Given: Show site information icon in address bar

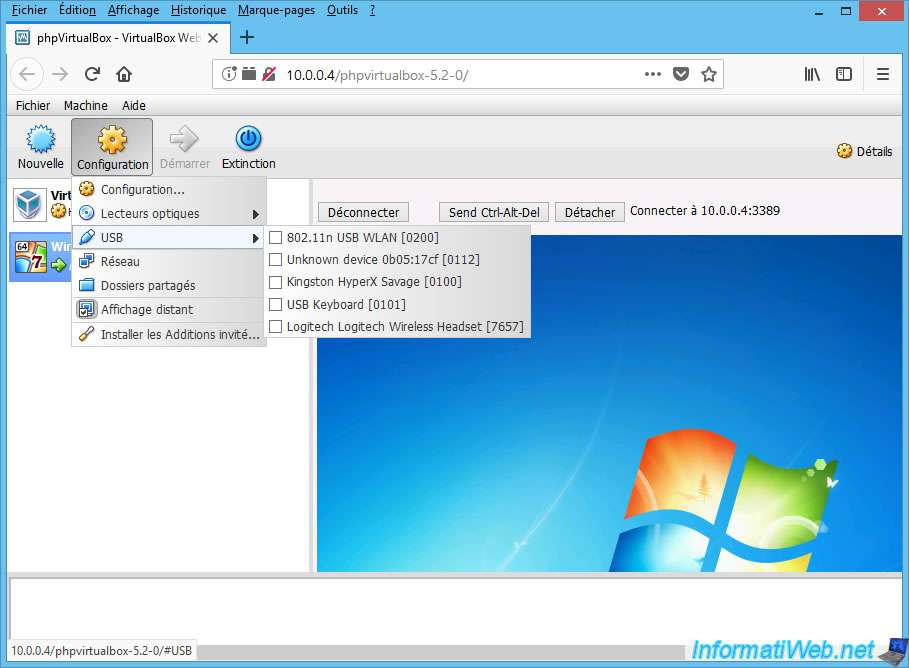Looking at the screenshot, I should [x=230, y=74].
